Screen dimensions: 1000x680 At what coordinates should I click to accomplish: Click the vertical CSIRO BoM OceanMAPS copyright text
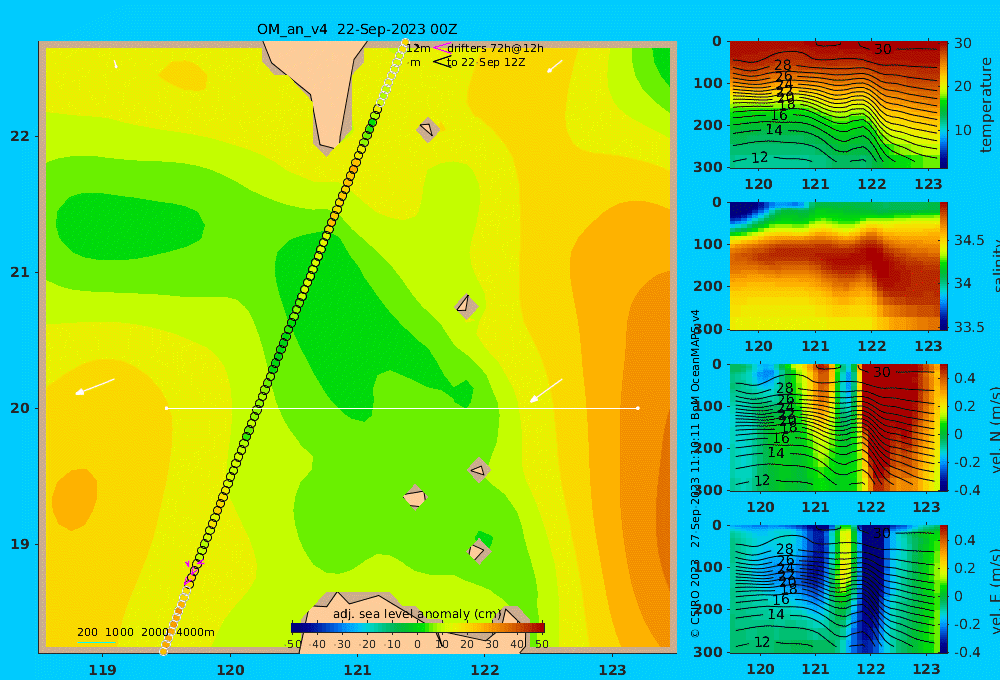pos(695,473)
